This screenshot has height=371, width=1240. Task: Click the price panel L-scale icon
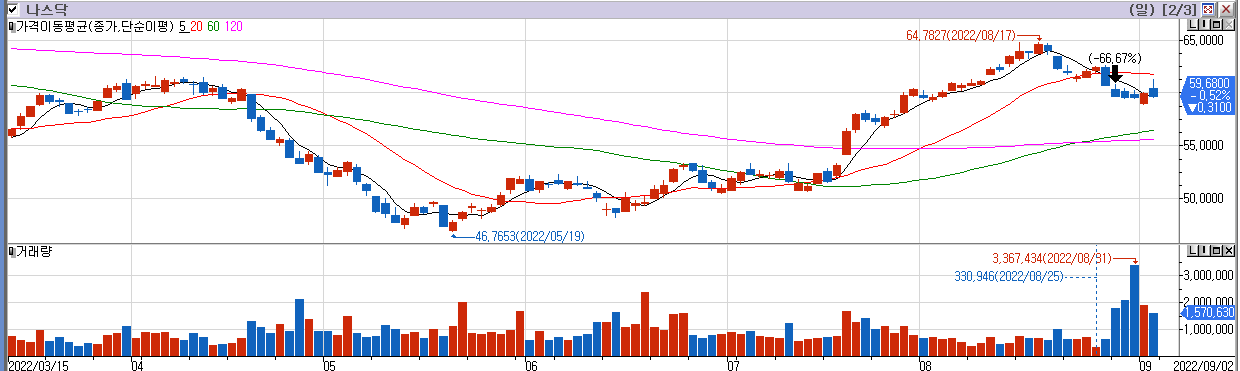[1192, 25]
